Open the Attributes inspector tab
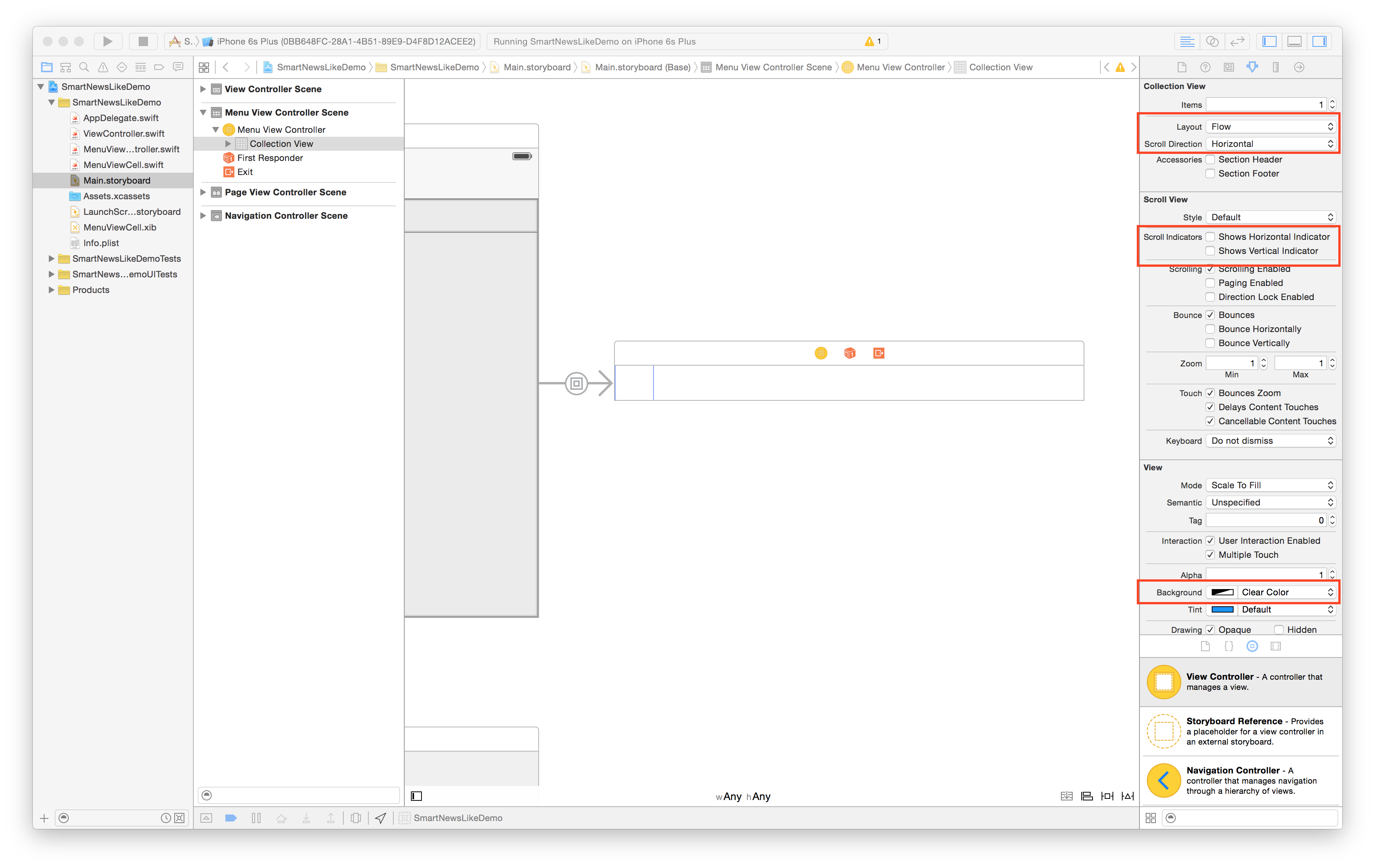Viewport: 1375px width, 868px height. pyautogui.click(x=1252, y=67)
